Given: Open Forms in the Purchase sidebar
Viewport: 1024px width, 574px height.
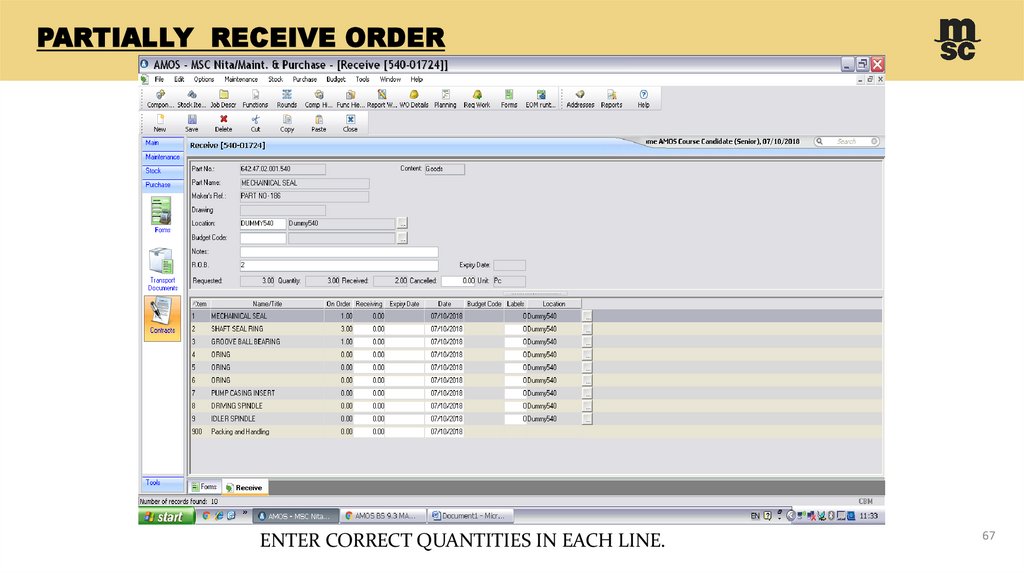Looking at the screenshot, I should click(x=161, y=215).
